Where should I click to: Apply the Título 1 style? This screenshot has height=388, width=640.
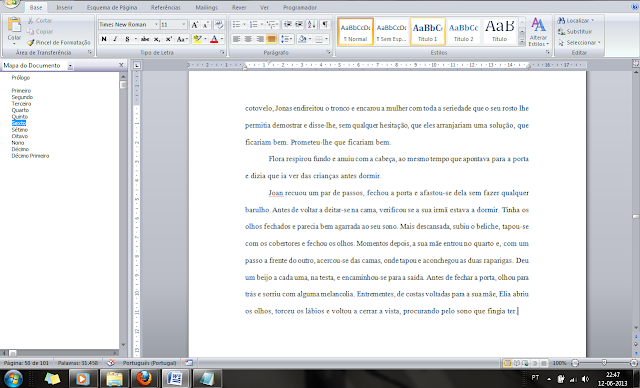[x=427, y=31]
